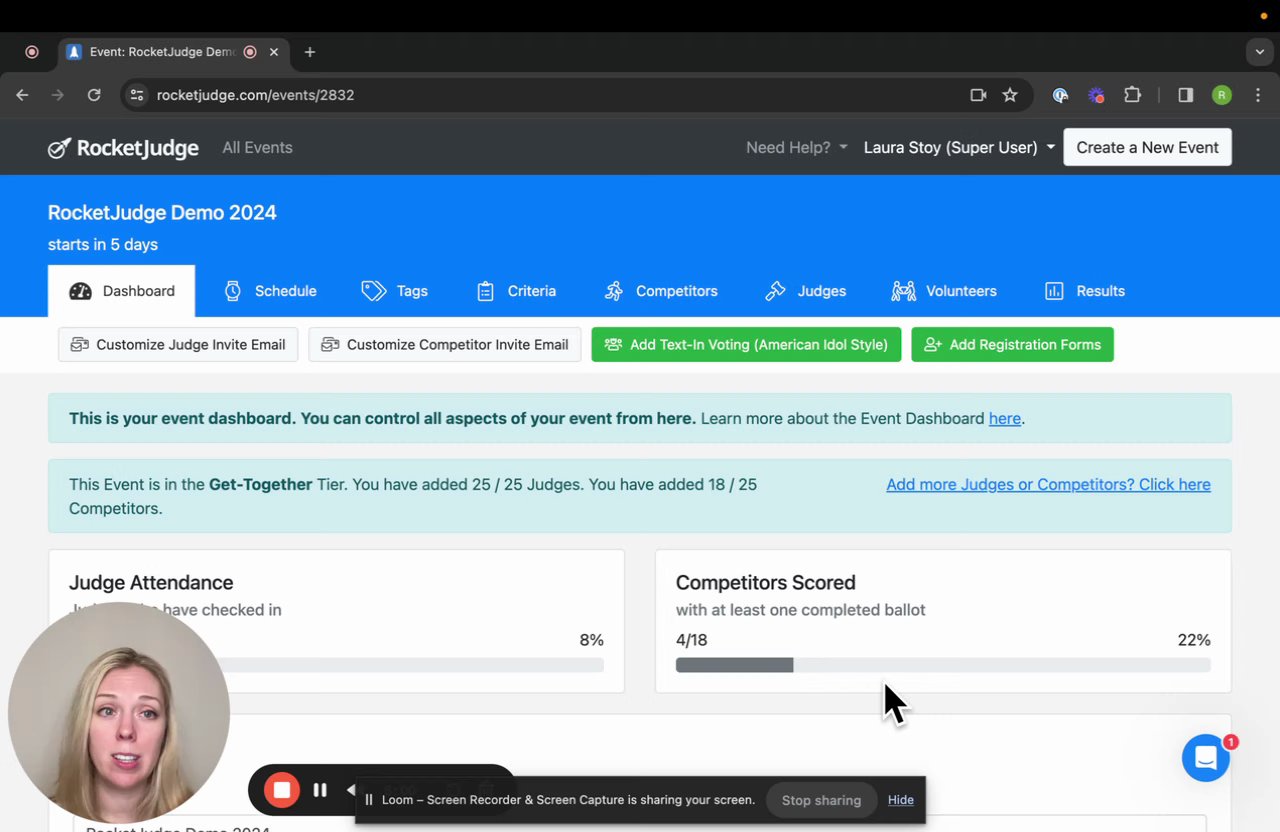Image resolution: width=1280 pixels, height=832 pixels.
Task: Click the 8% attendance percentage
Action: (592, 640)
